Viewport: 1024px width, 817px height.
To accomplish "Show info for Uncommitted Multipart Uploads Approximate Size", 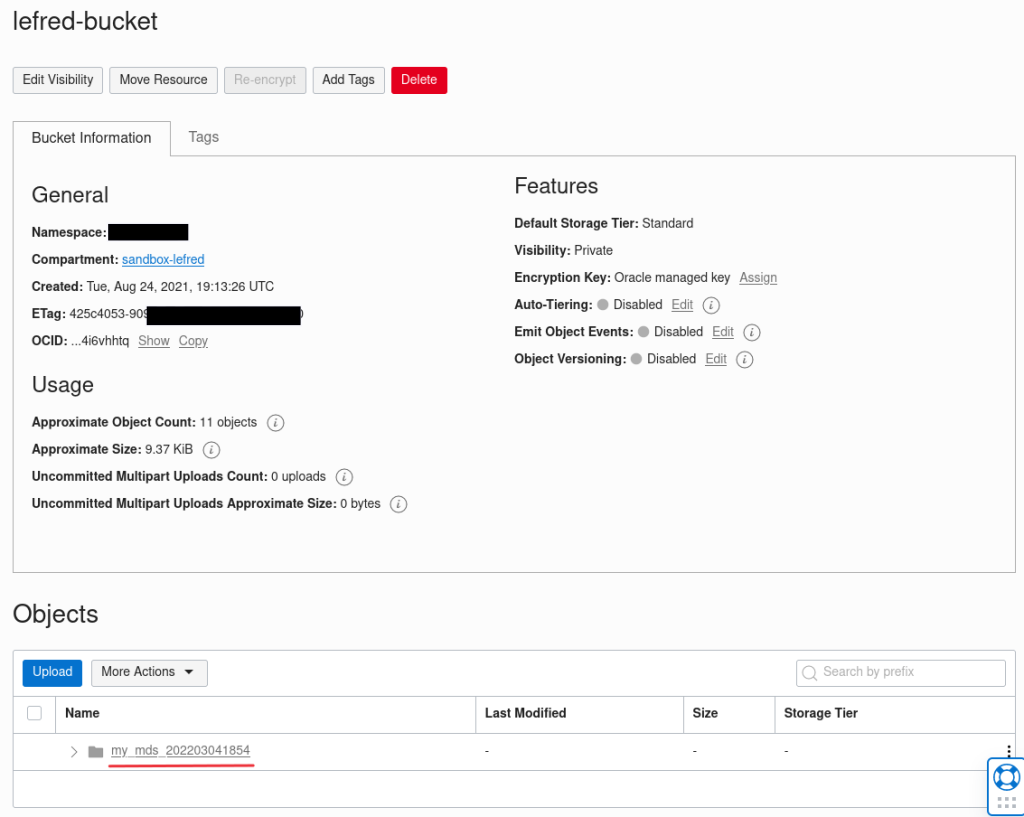I will point(398,504).
